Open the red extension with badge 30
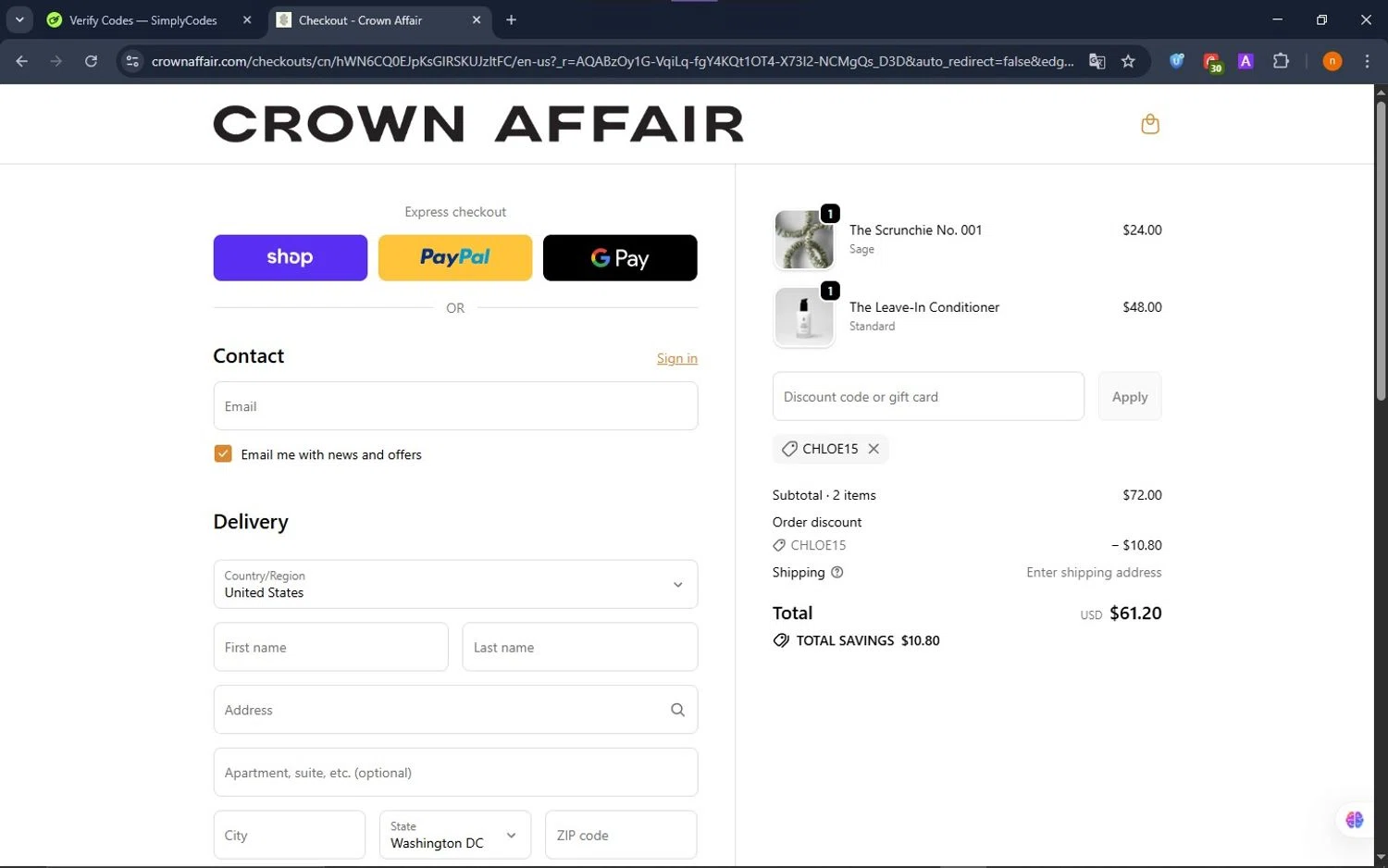The image size is (1388, 868). (1212, 62)
